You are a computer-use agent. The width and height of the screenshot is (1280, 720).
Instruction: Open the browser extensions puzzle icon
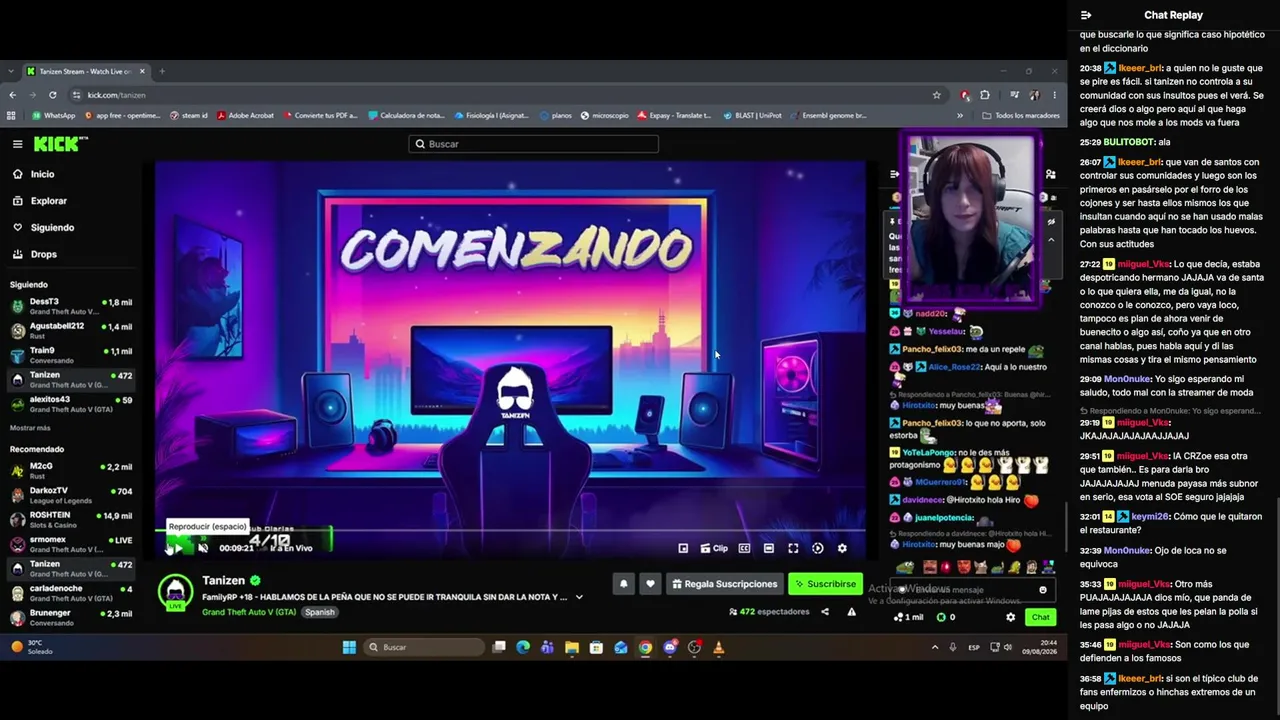pyautogui.click(x=985, y=95)
